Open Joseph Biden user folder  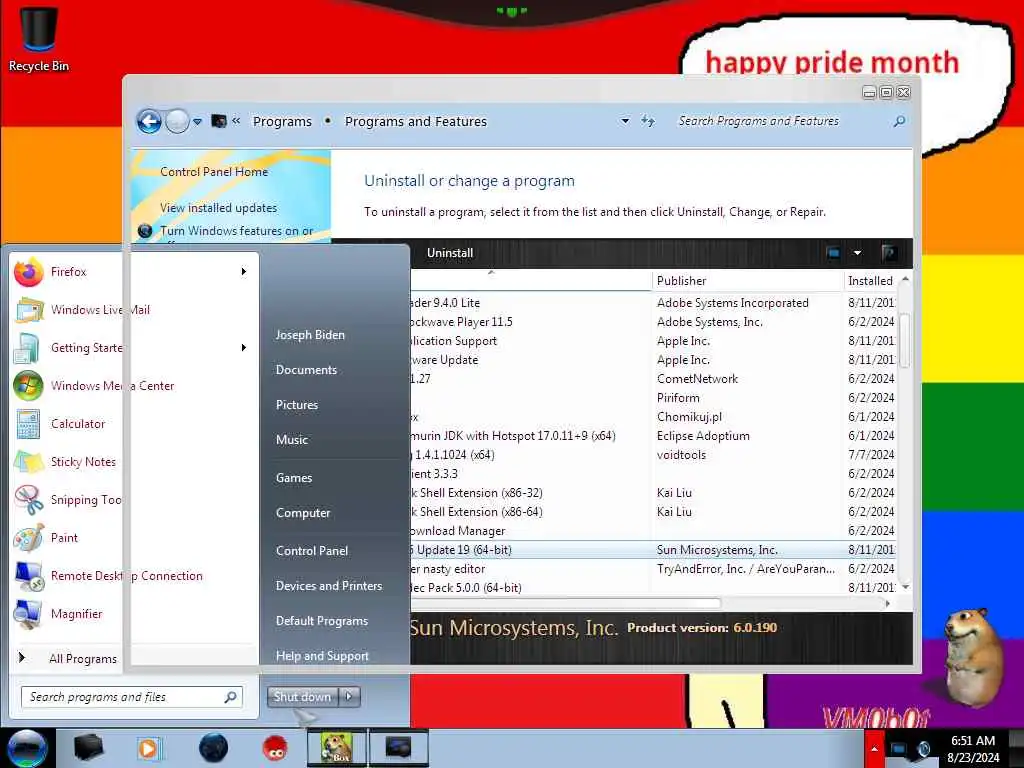[310, 335]
